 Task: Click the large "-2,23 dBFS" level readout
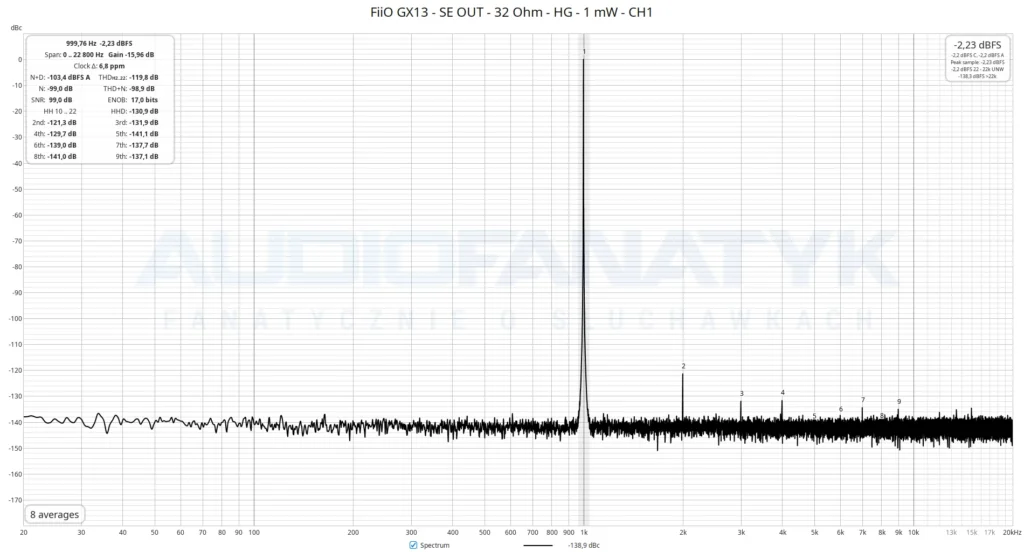[x=977, y=45]
